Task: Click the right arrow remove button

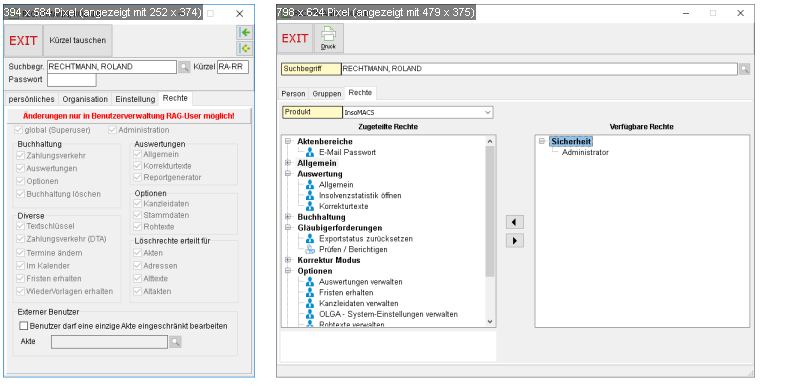Action: tap(515, 241)
